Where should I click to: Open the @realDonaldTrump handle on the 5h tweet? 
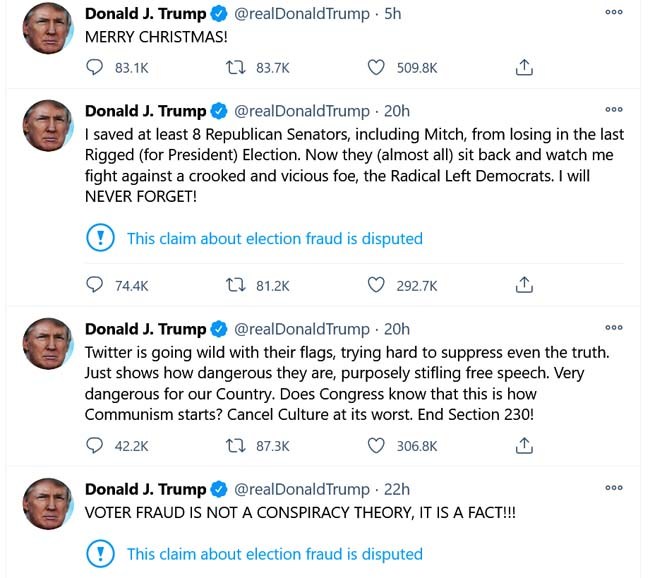(301, 14)
